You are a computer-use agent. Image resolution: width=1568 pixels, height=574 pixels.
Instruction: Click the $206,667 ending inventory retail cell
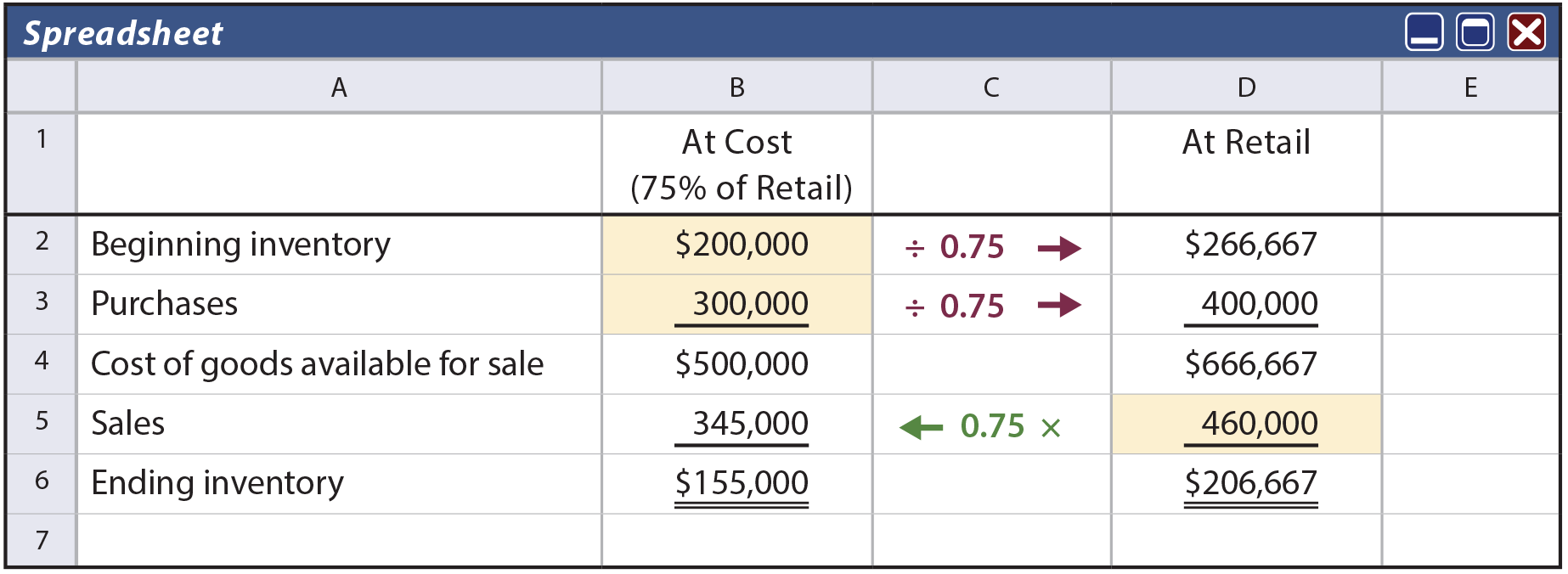(1246, 482)
